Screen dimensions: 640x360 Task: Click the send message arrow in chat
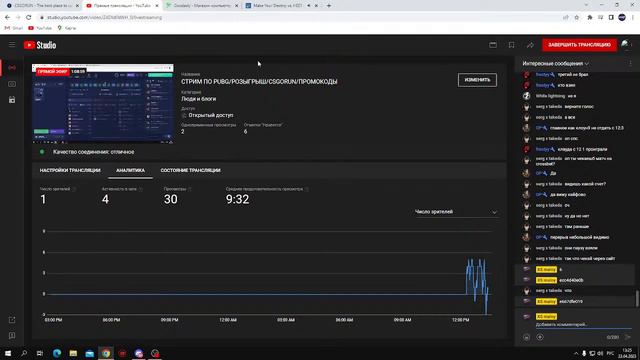point(628,337)
